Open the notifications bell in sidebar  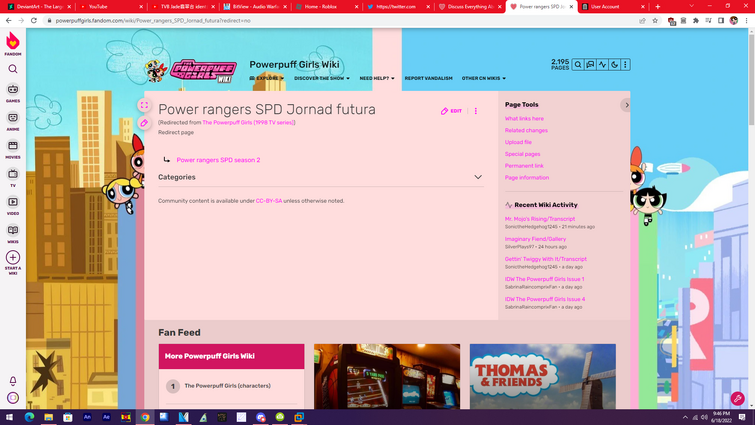point(13,381)
